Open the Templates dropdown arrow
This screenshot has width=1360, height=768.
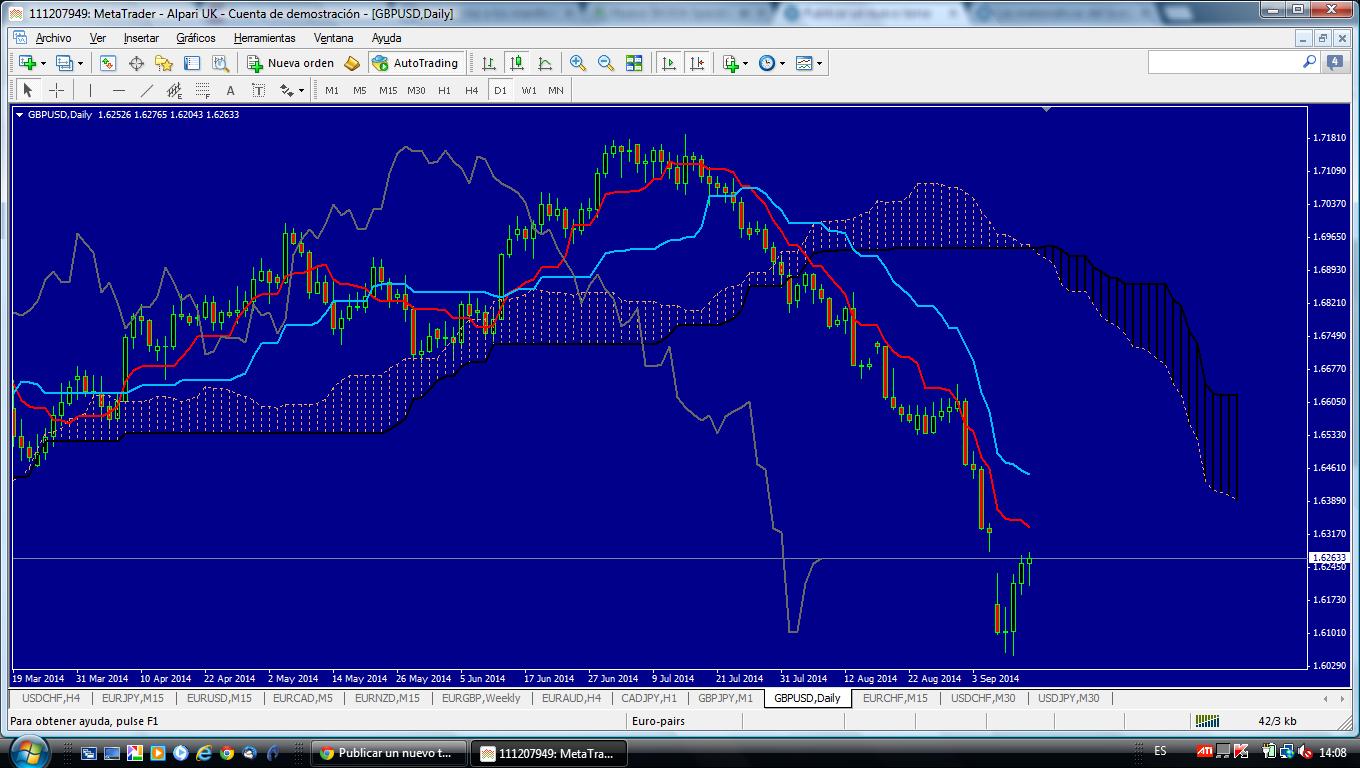click(x=820, y=63)
